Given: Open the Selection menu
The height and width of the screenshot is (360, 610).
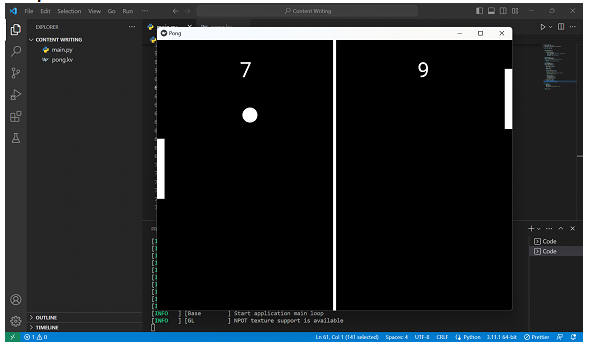Looking at the screenshot, I should [x=69, y=11].
